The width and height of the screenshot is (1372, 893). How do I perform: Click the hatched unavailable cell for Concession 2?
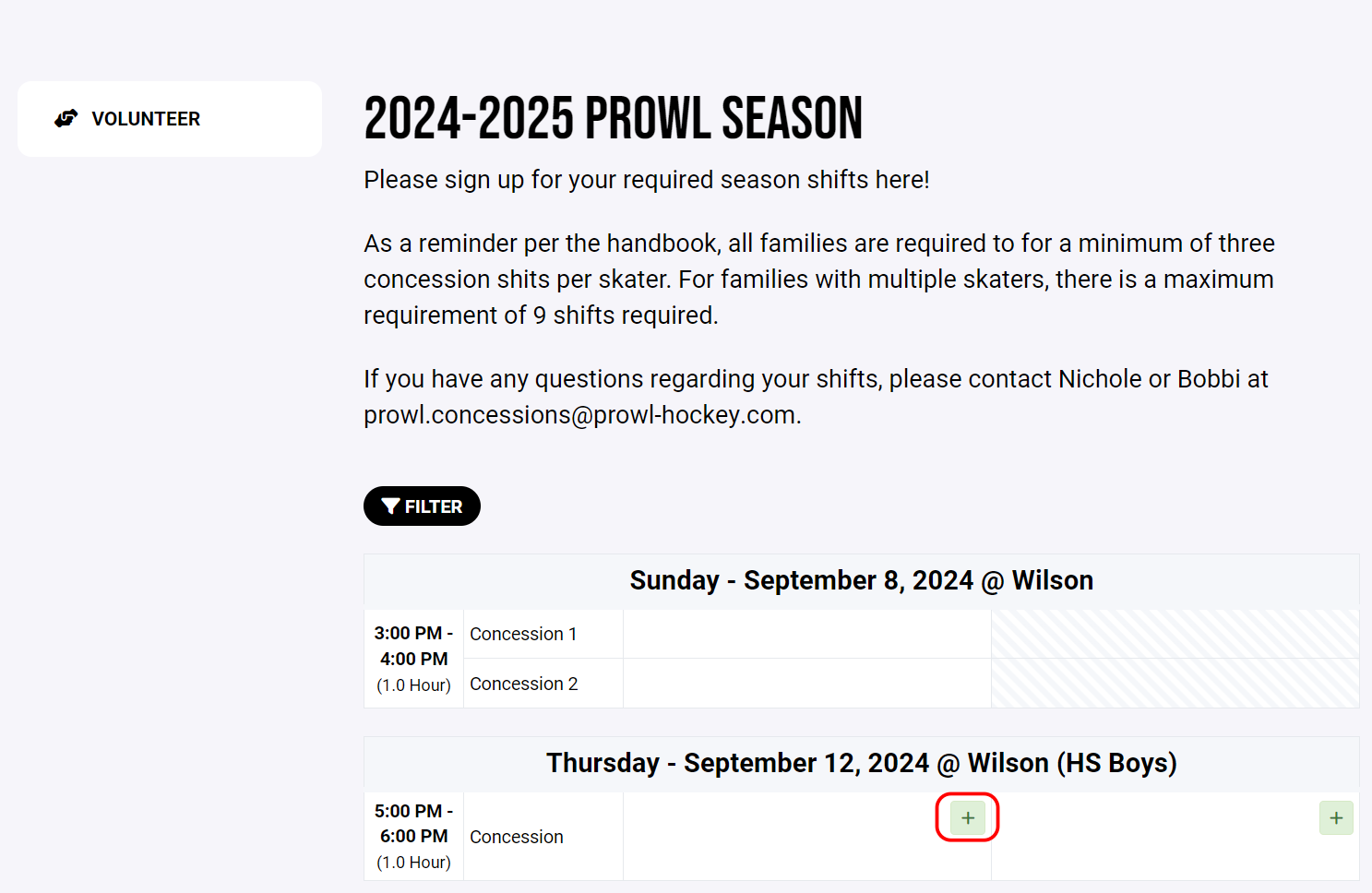[1174, 684]
